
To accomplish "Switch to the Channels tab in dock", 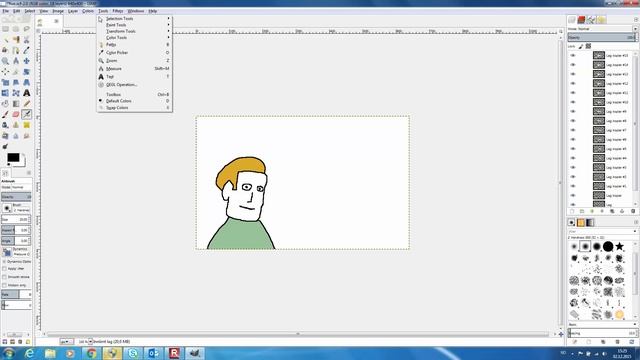I will click(582, 20).
